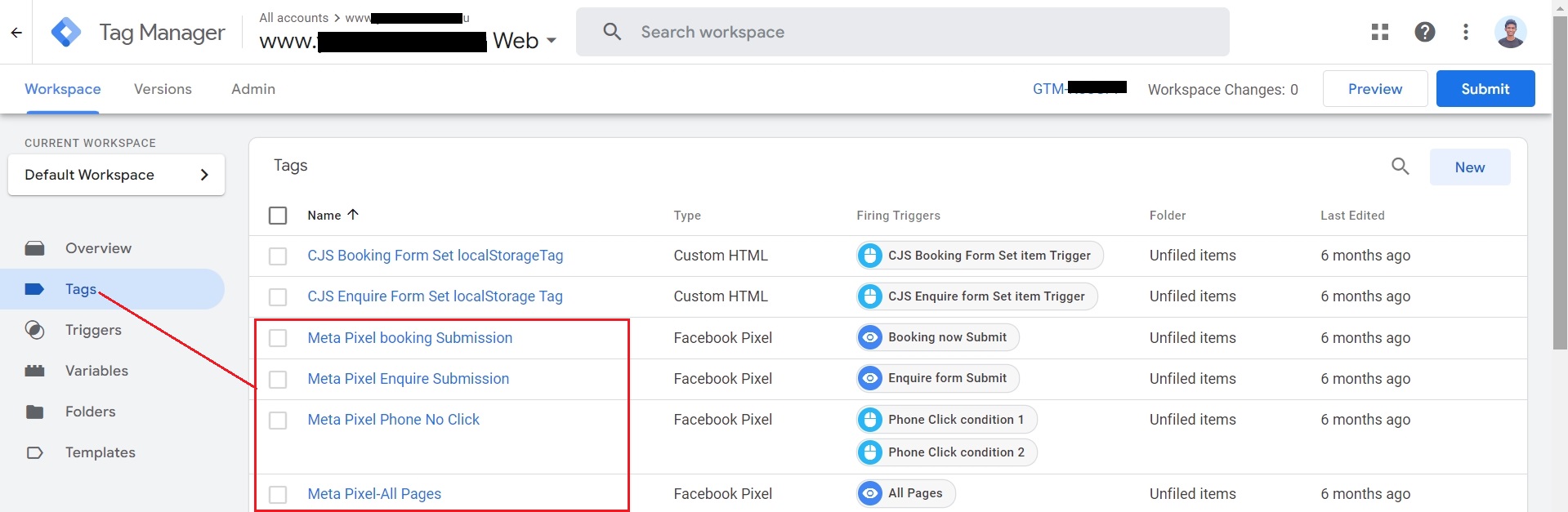Screen dimensions: 1568x512
Task: Check the Meta Pixel booking Submission row
Action: tap(278, 338)
